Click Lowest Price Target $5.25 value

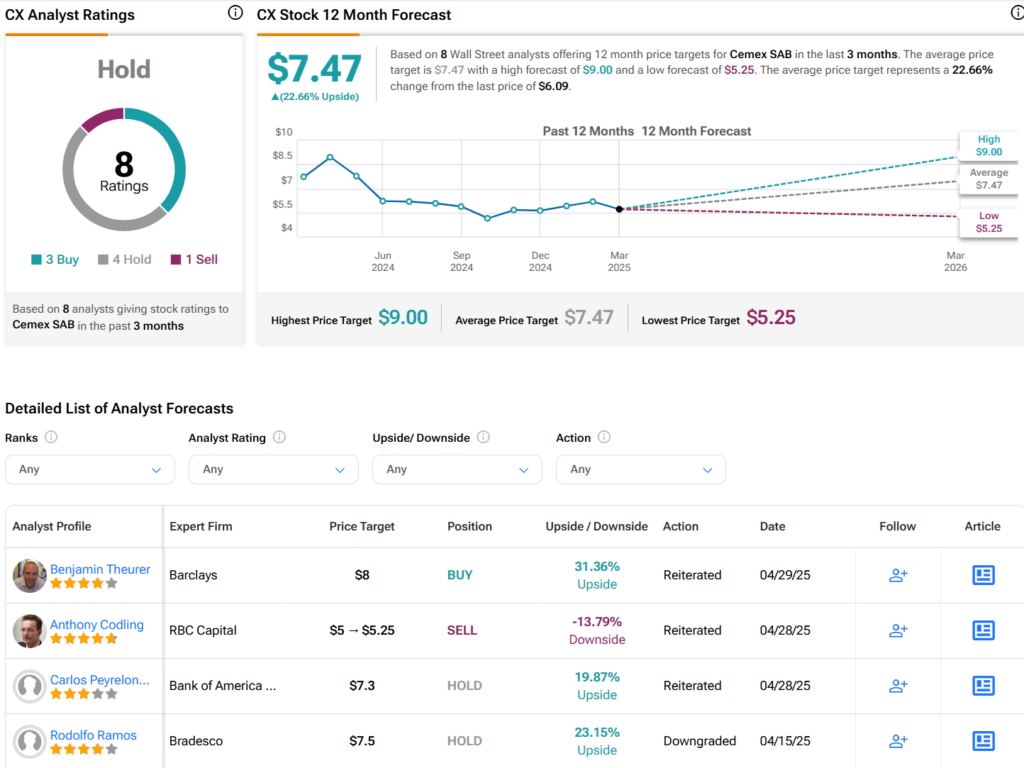coord(771,317)
